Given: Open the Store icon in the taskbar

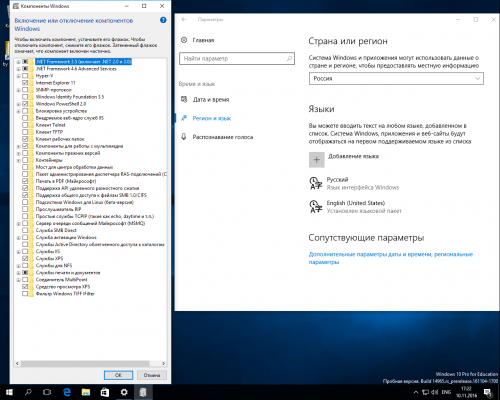Looking at the screenshot, I should (105, 392).
